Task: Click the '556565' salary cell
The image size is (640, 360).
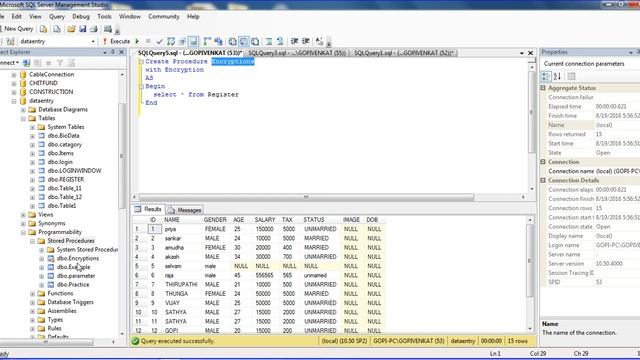Action: point(264,276)
